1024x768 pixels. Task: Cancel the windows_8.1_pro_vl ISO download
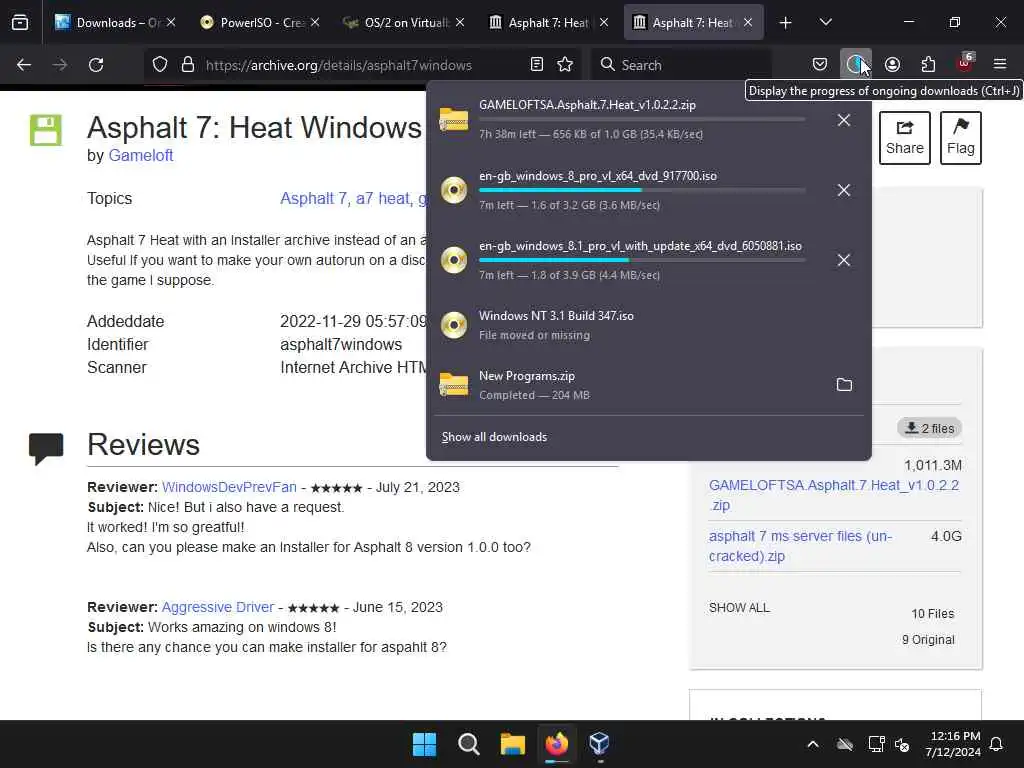pos(844,260)
